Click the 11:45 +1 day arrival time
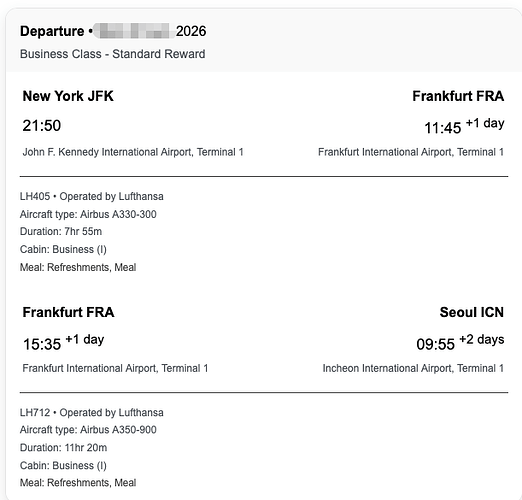 pos(464,126)
